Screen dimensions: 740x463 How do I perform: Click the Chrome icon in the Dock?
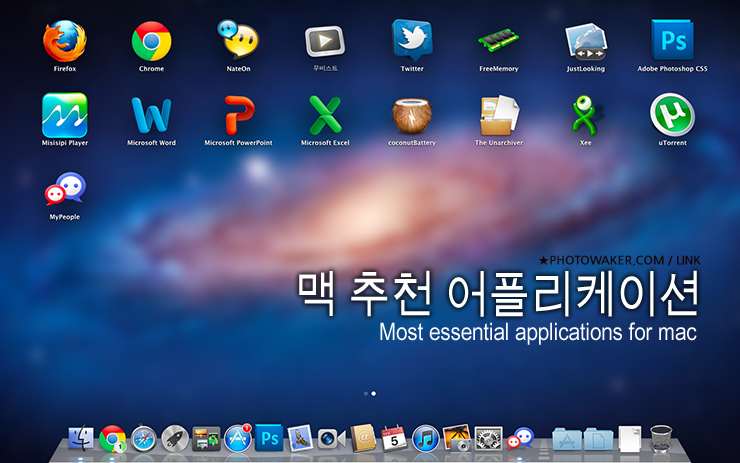pos(112,439)
